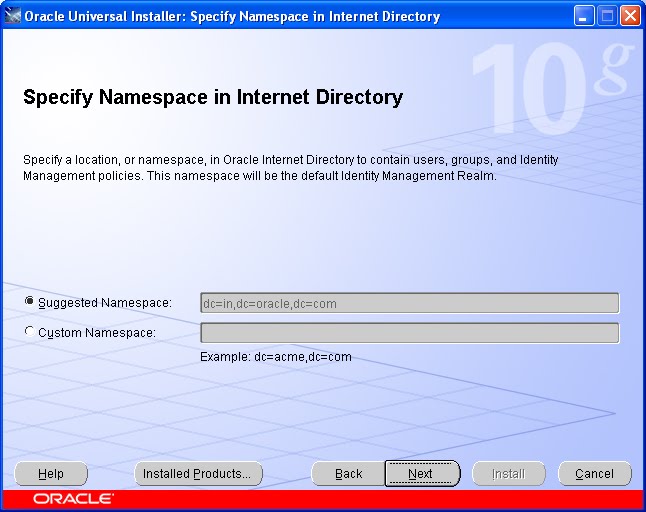This screenshot has width=646, height=512.
Task: Minimize the installer window
Action: click(x=583, y=16)
